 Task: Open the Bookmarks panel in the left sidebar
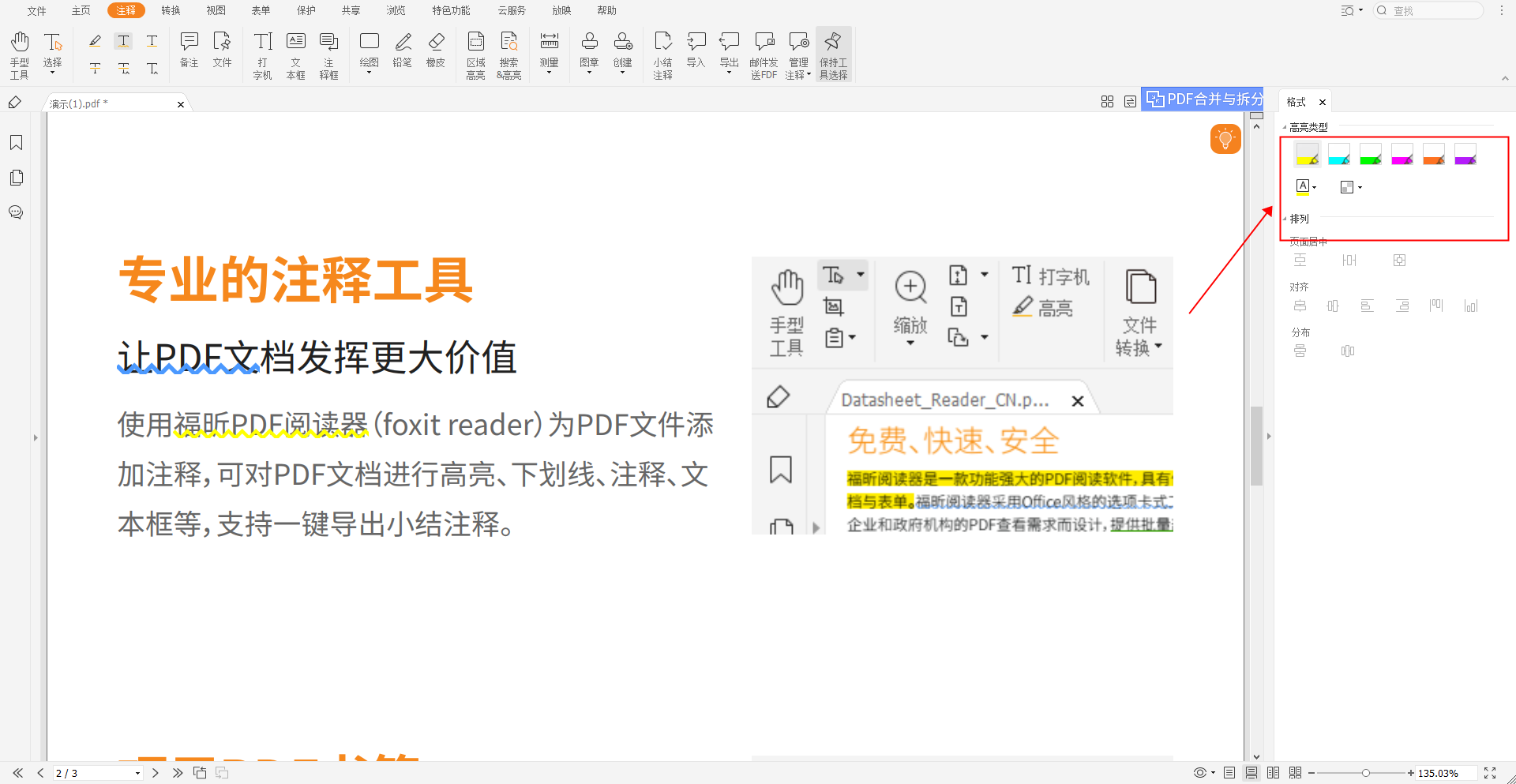pos(16,142)
